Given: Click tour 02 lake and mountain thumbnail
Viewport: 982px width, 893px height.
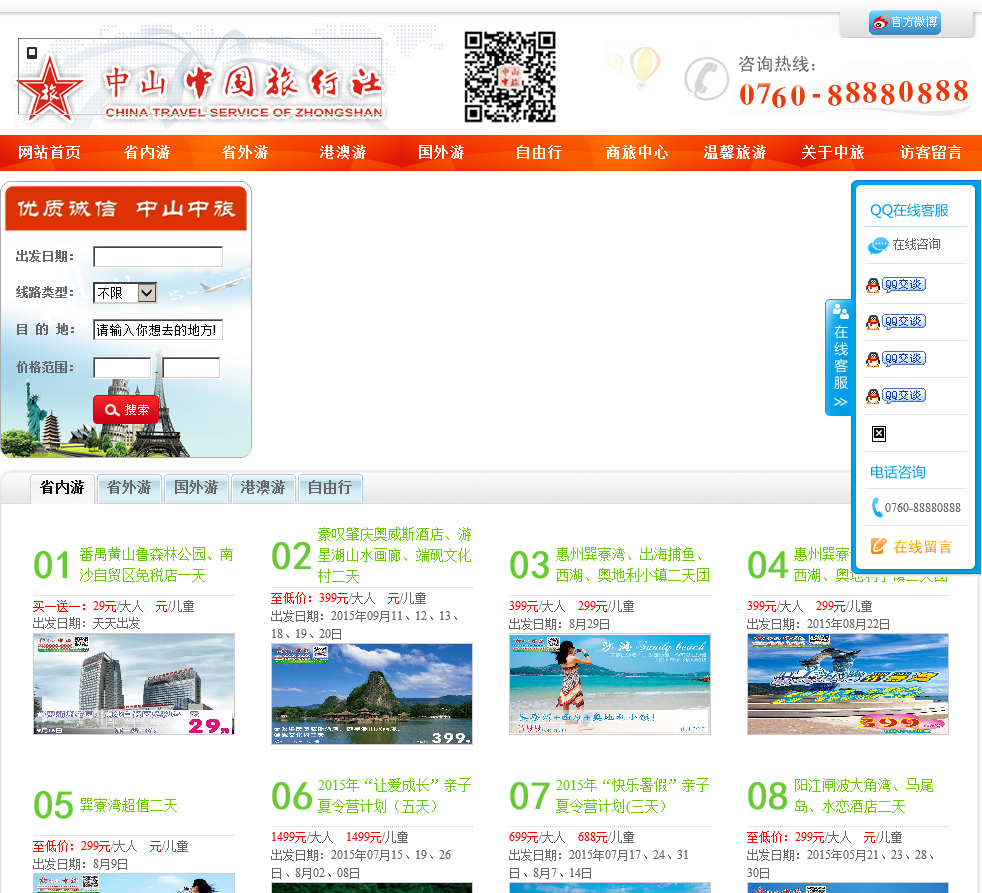Looking at the screenshot, I should [x=372, y=694].
